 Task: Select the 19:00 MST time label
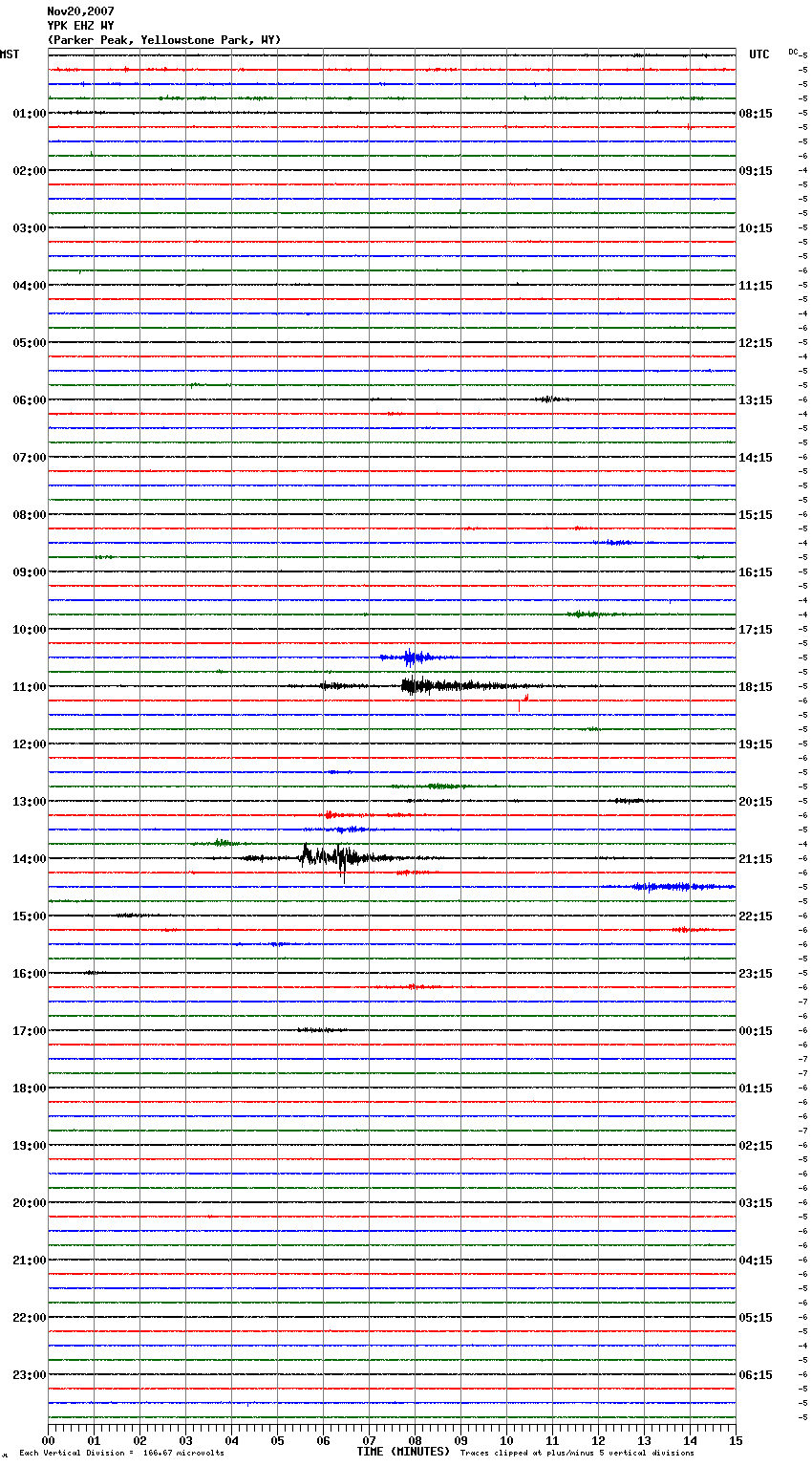click(29, 1146)
